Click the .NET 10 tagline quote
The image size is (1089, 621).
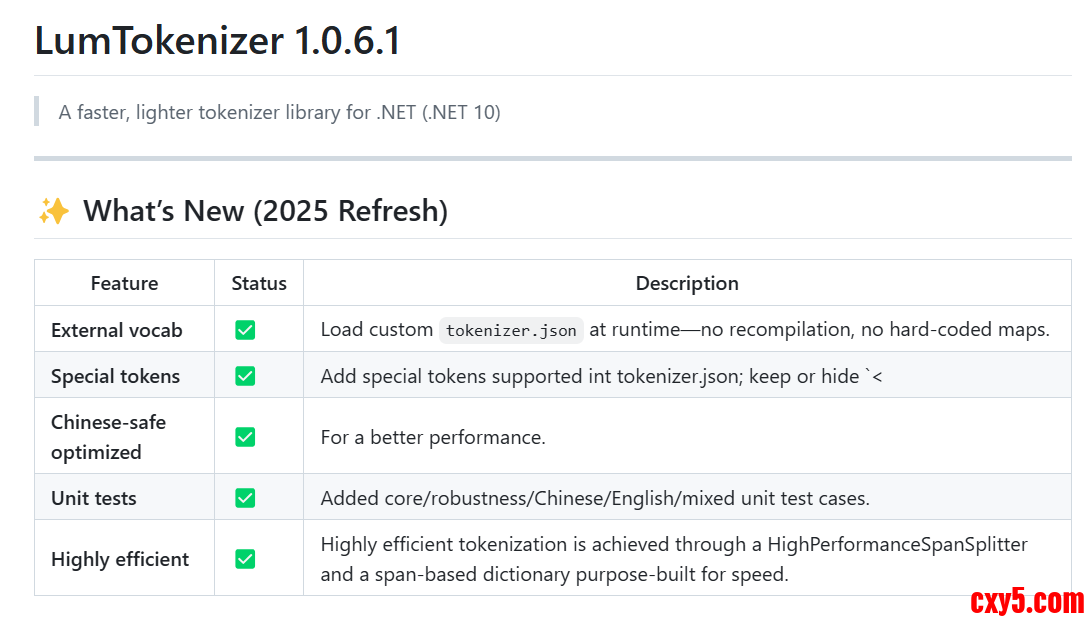pyautogui.click(x=279, y=112)
